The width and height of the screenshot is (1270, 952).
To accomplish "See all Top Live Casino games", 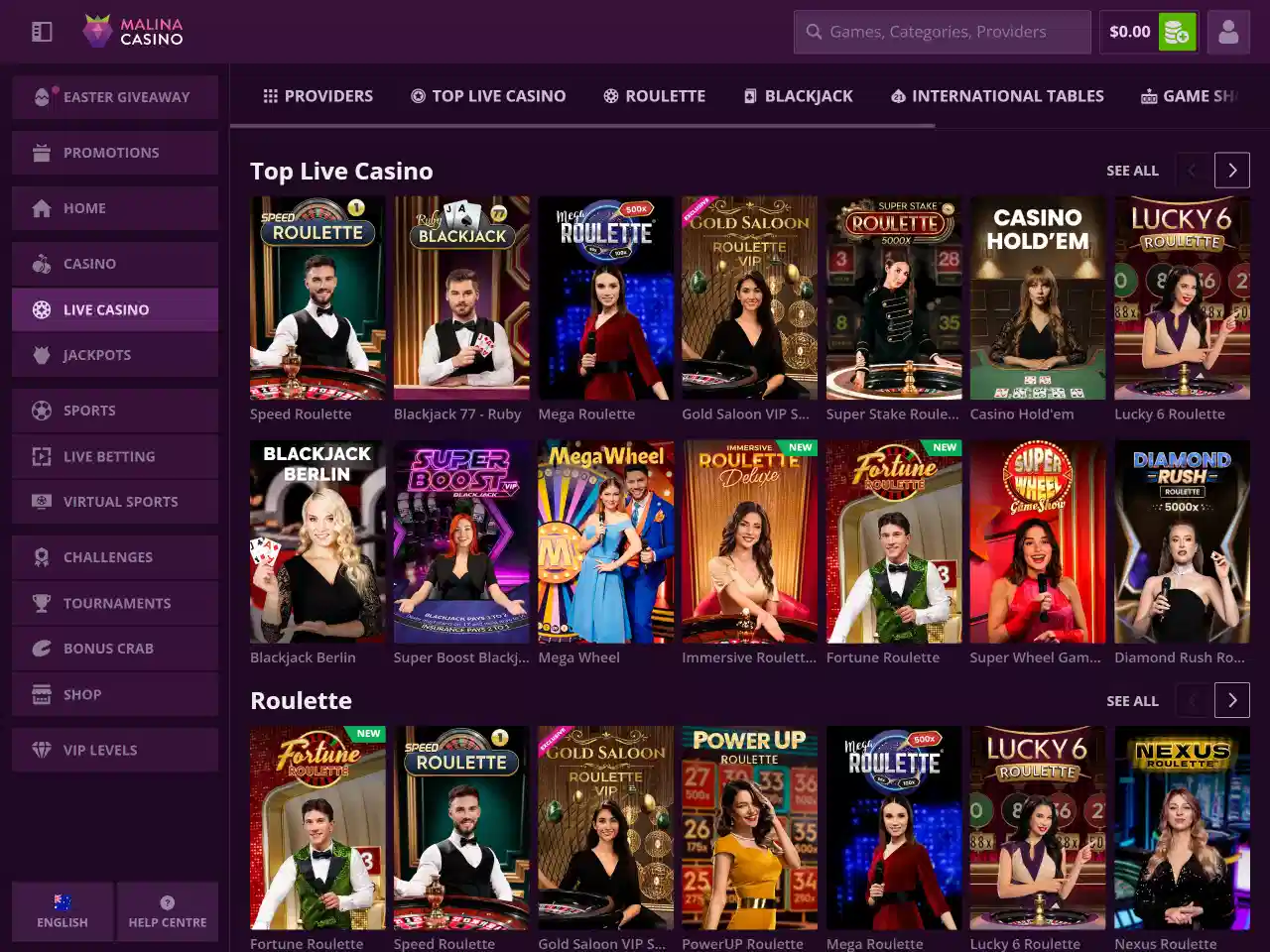I will pos(1132,171).
